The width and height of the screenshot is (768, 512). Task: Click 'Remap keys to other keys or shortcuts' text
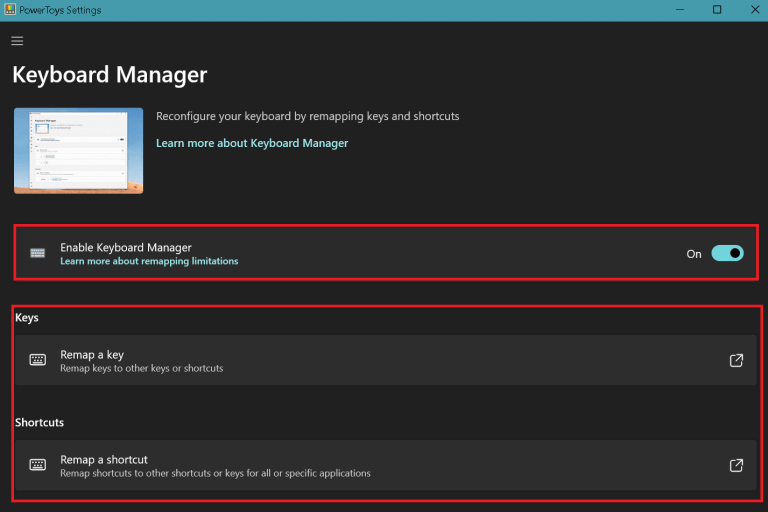[142, 368]
